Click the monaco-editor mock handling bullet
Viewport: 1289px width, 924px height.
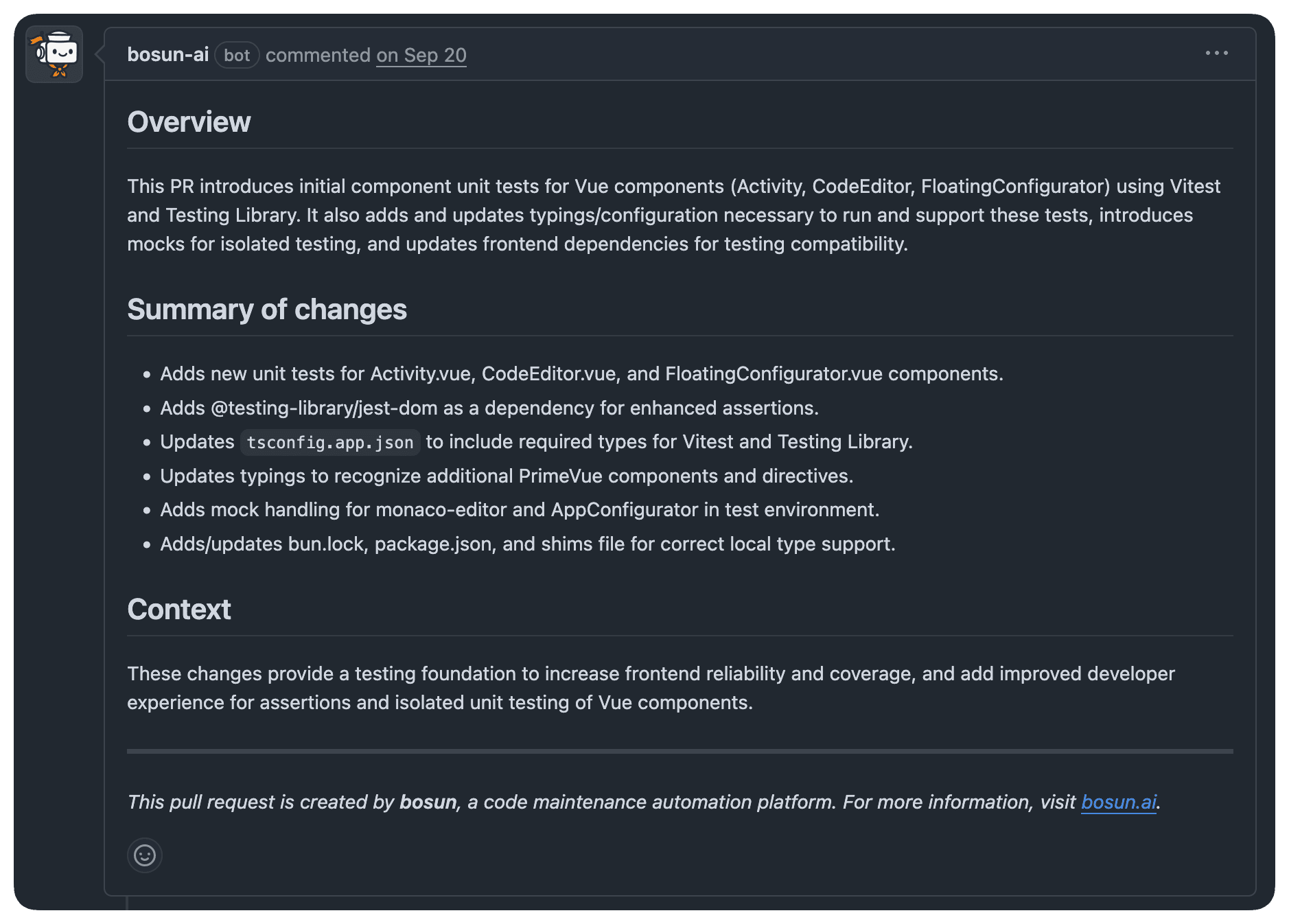point(520,510)
